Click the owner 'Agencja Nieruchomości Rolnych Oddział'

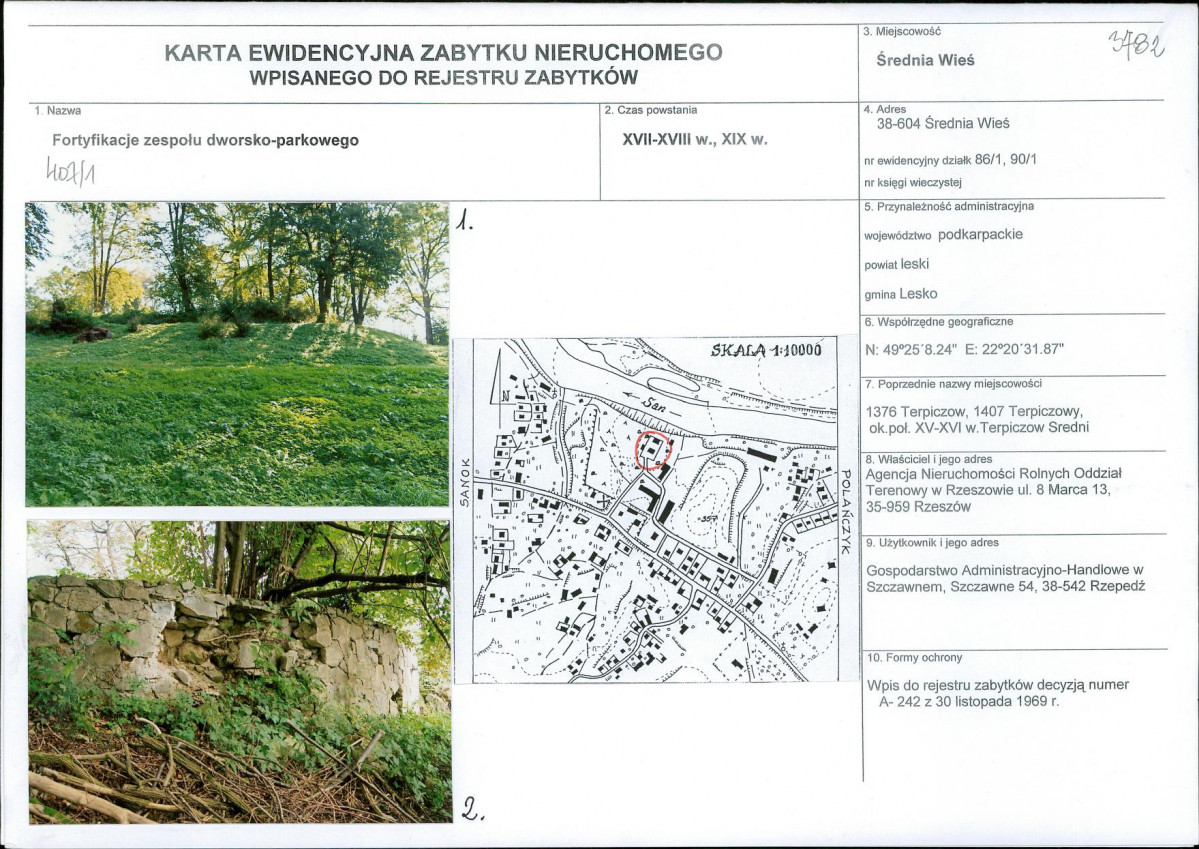[x=993, y=474]
